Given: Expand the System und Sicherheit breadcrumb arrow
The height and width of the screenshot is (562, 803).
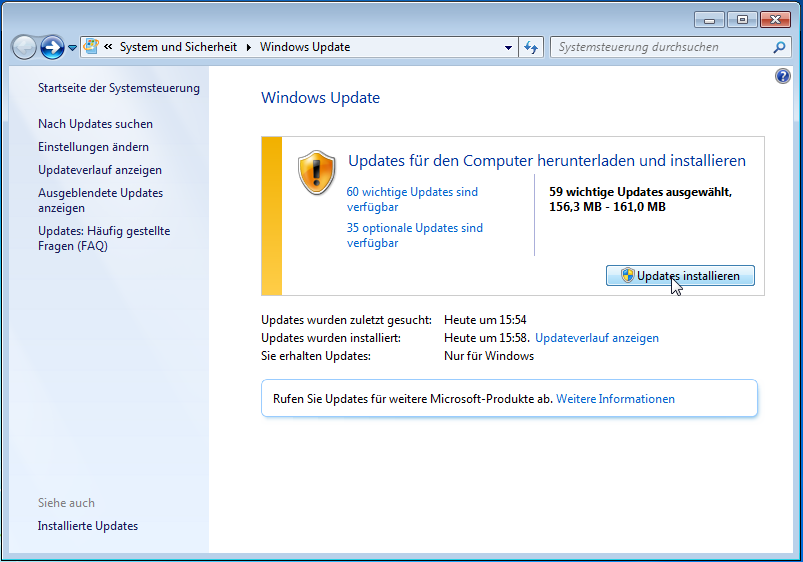Looking at the screenshot, I should point(248,48).
